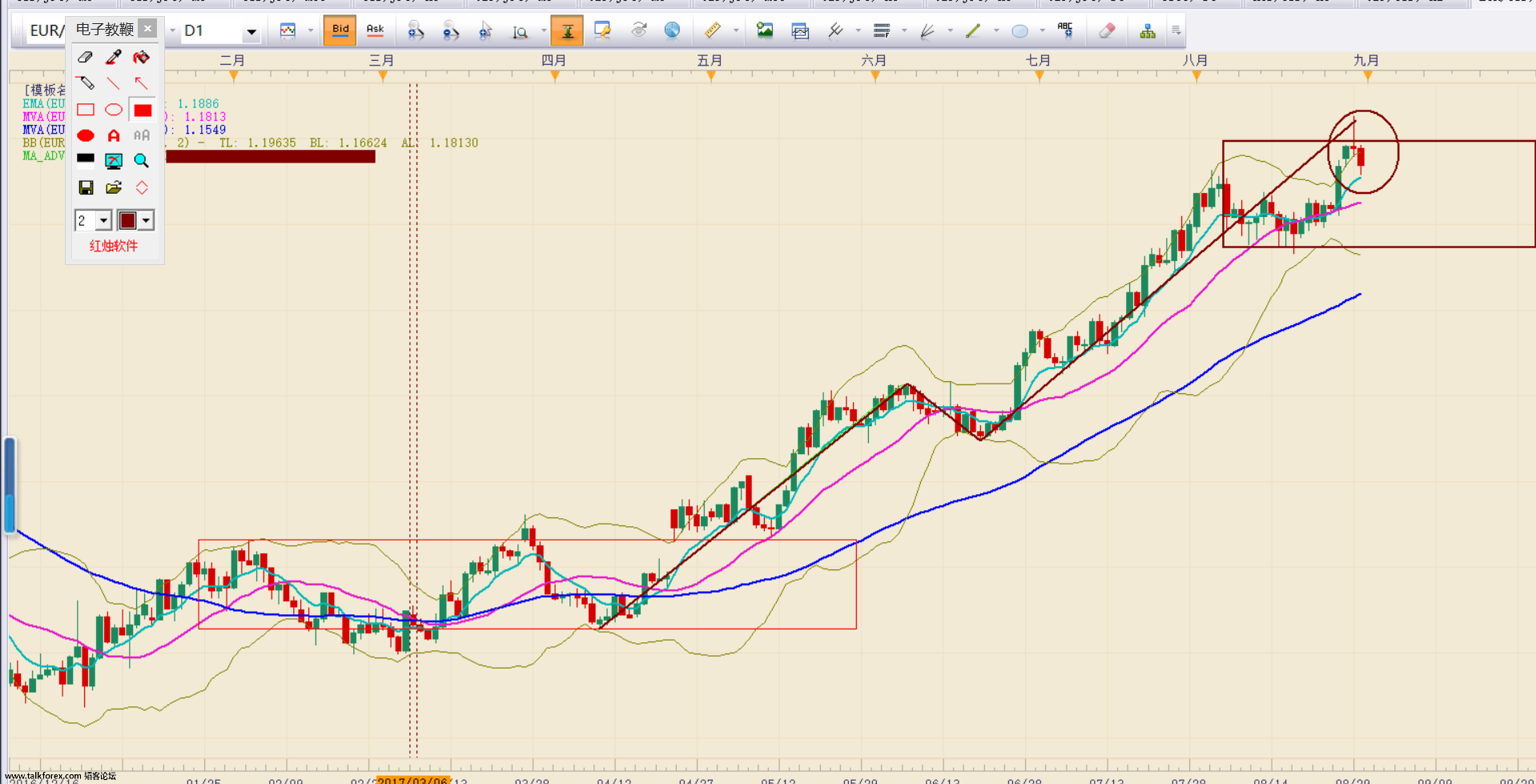Expand the scale zoom dropdown arrow
This screenshot has width=1536, height=784.
click(x=544, y=30)
